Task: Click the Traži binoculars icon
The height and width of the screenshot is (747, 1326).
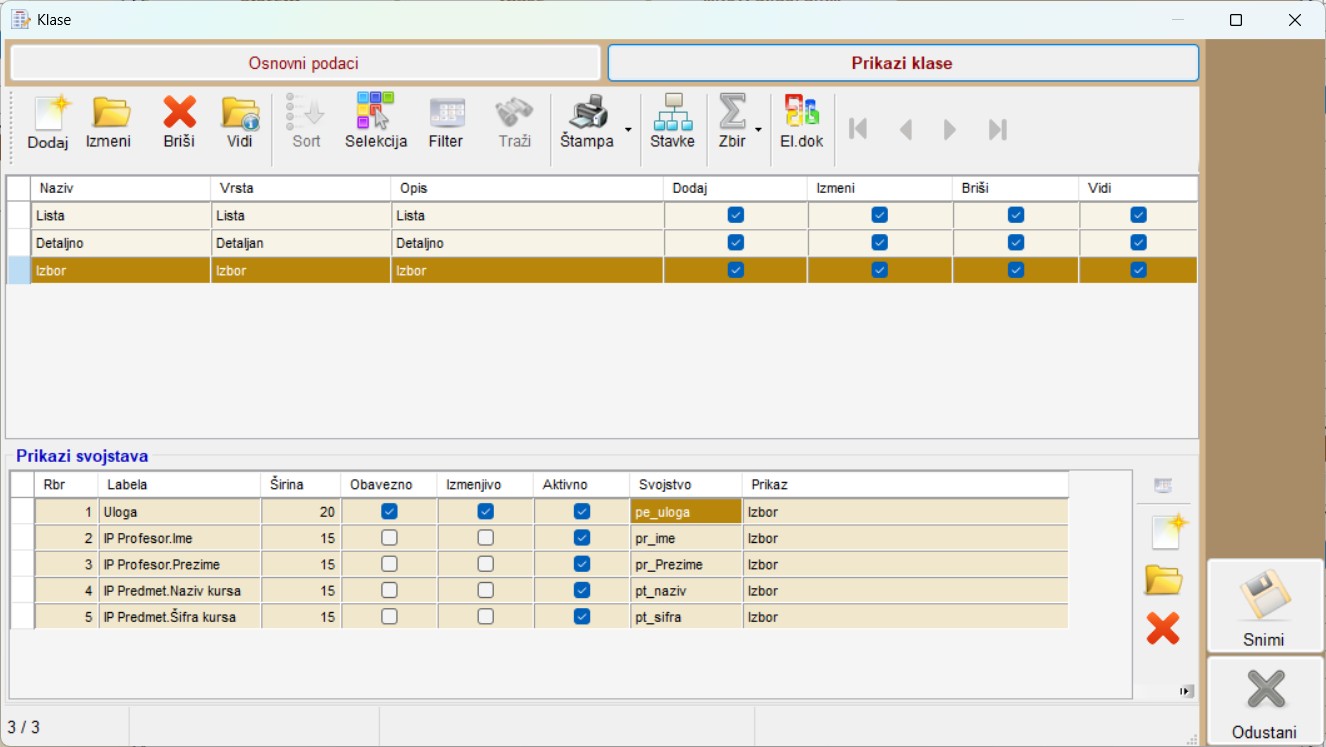Action: pyautogui.click(x=515, y=111)
